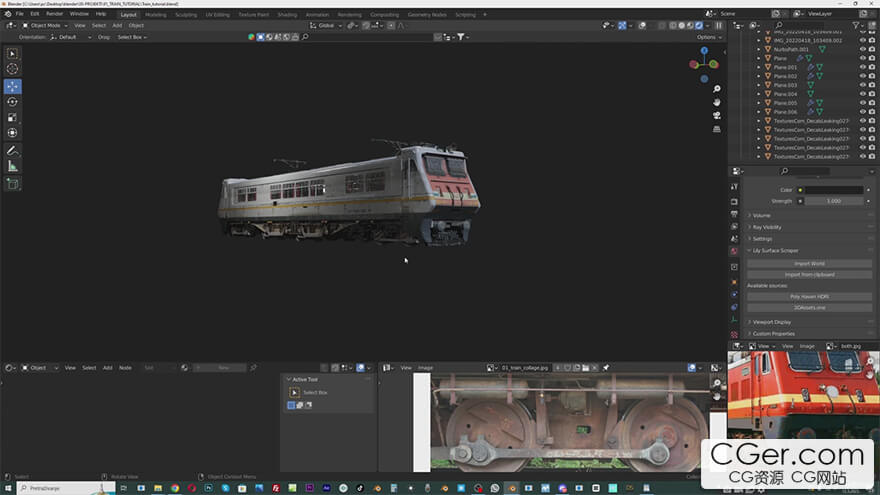Select the Cursor tool
The height and width of the screenshot is (495, 880).
pos(12,69)
